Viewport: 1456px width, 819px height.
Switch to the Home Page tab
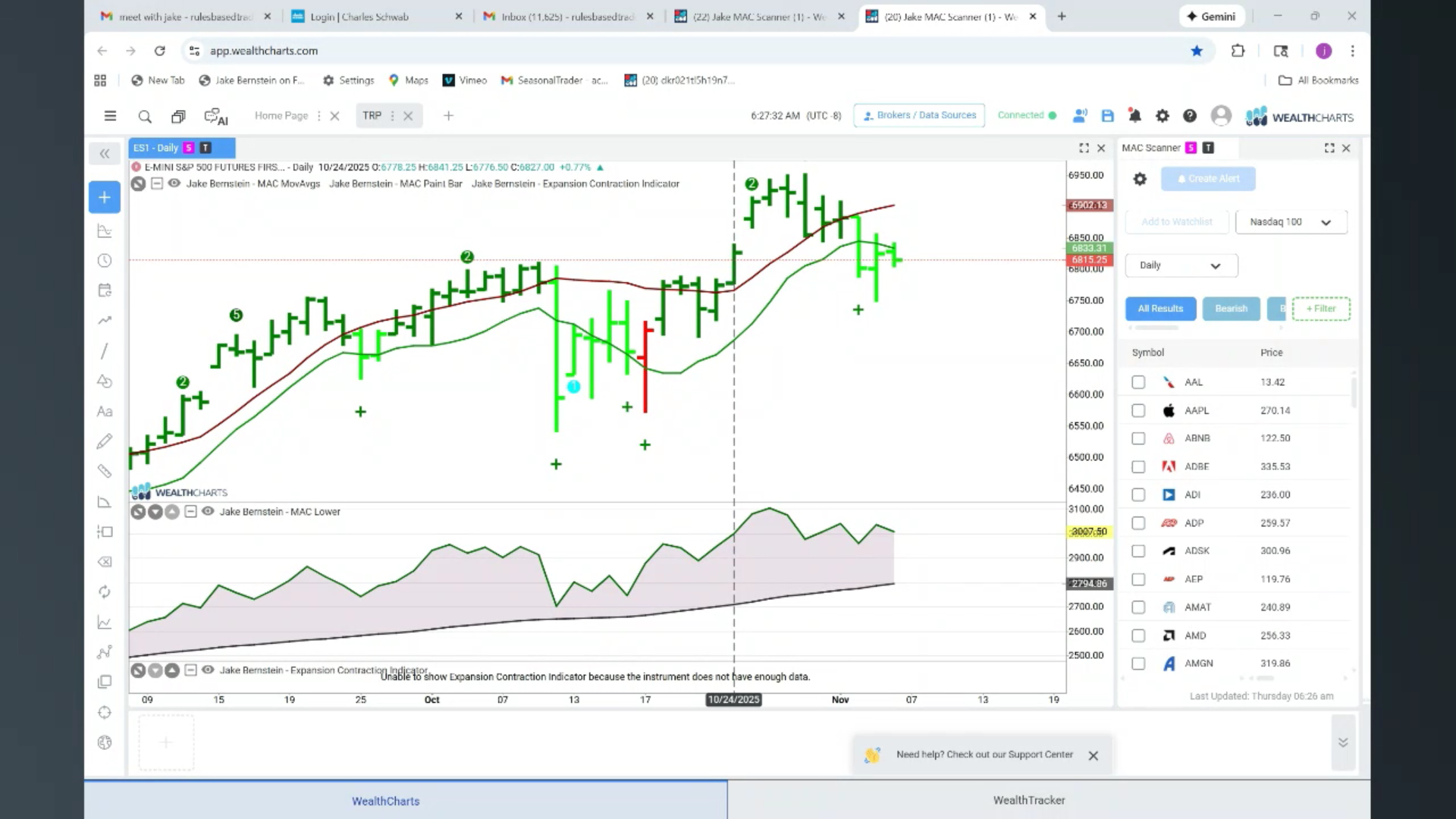[x=281, y=115]
